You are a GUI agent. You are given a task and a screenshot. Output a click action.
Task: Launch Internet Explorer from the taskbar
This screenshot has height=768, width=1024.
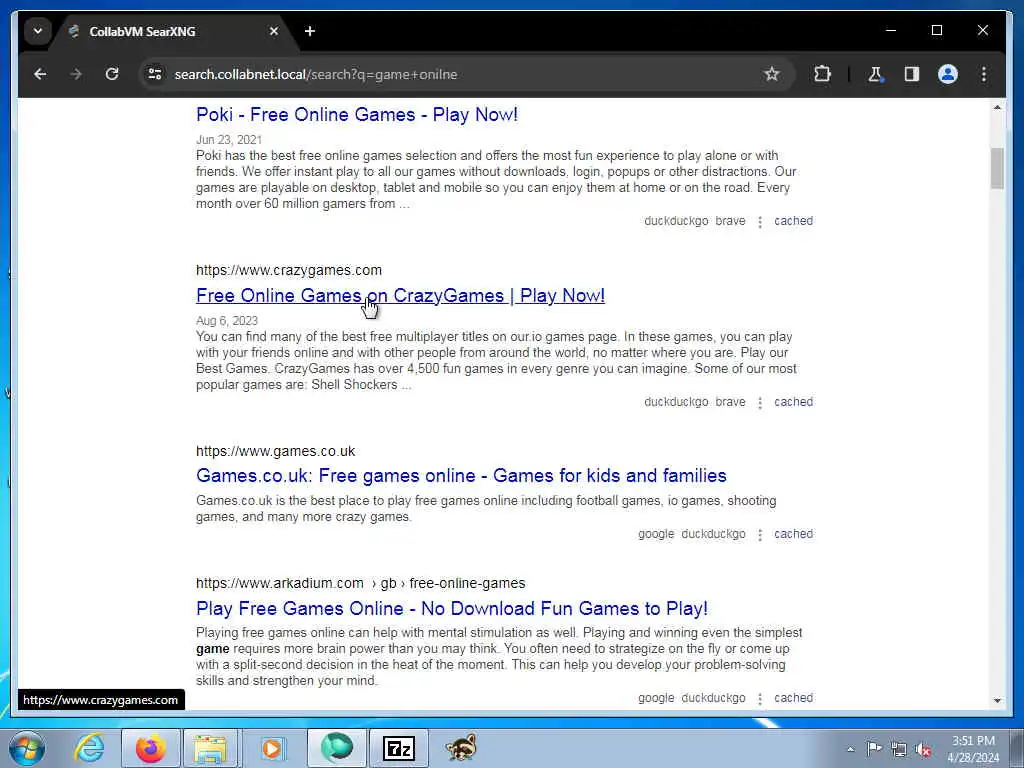coord(88,748)
